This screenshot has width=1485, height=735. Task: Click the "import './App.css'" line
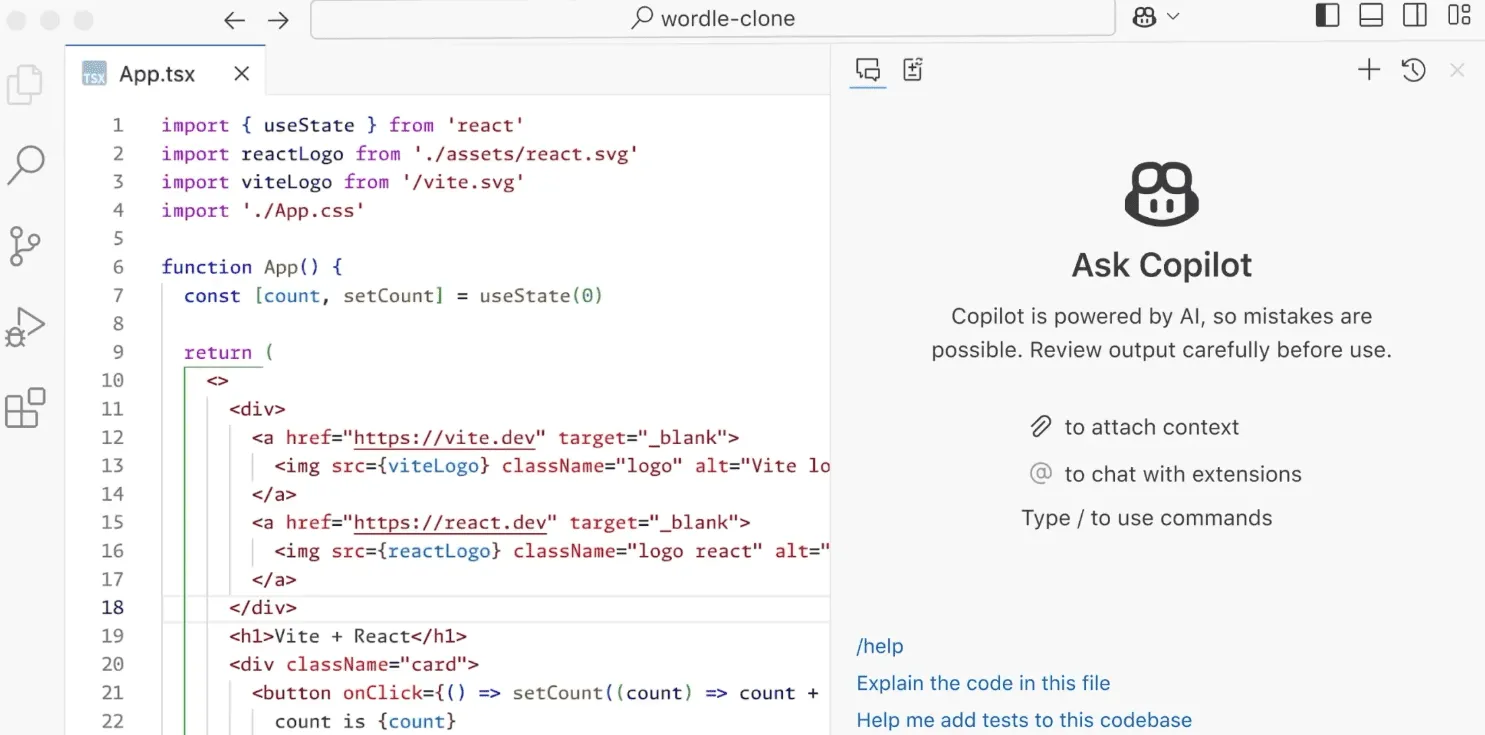click(263, 210)
